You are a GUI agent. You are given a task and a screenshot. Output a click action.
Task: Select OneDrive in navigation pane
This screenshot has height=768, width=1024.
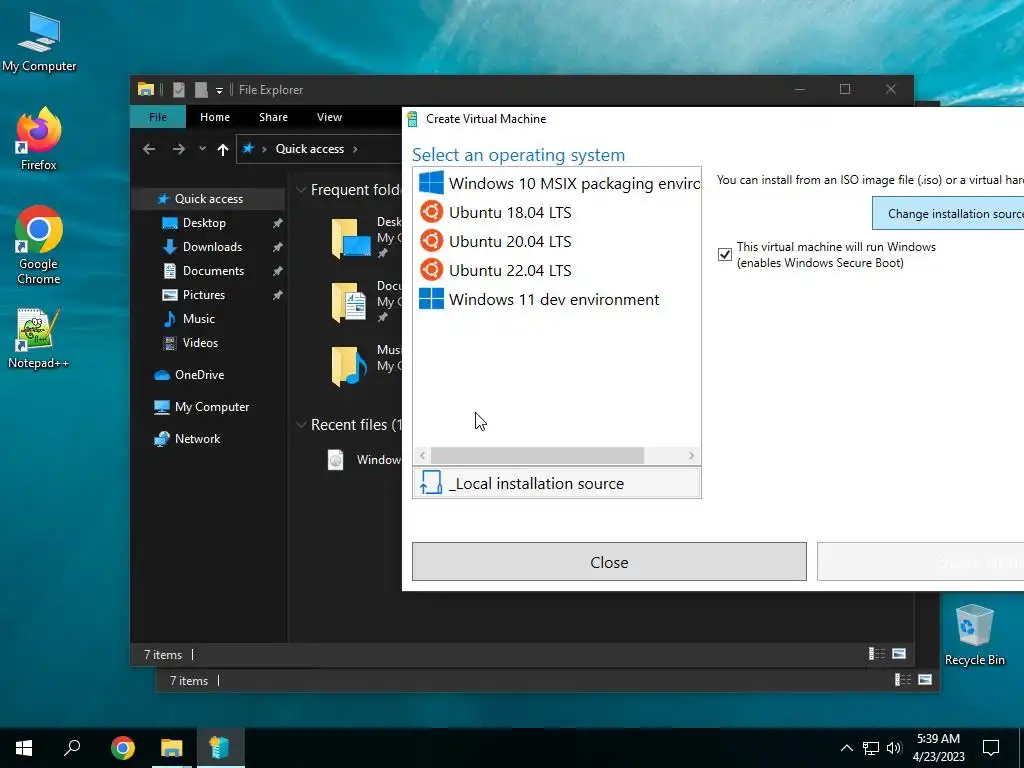click(x=199, y=375)
